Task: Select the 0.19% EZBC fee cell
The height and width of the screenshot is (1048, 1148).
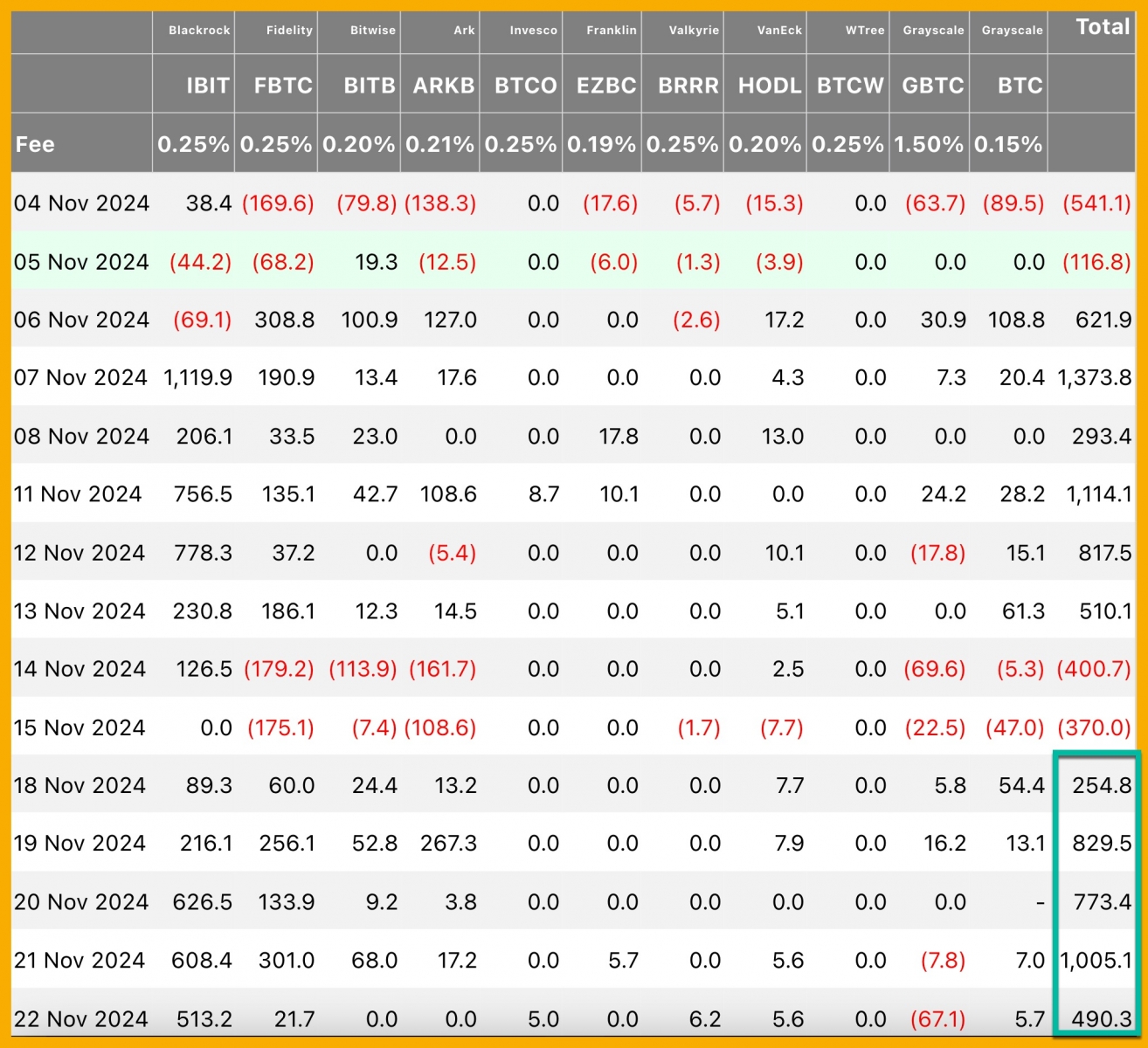Action: pyautogui.click(x=602, y=144)
